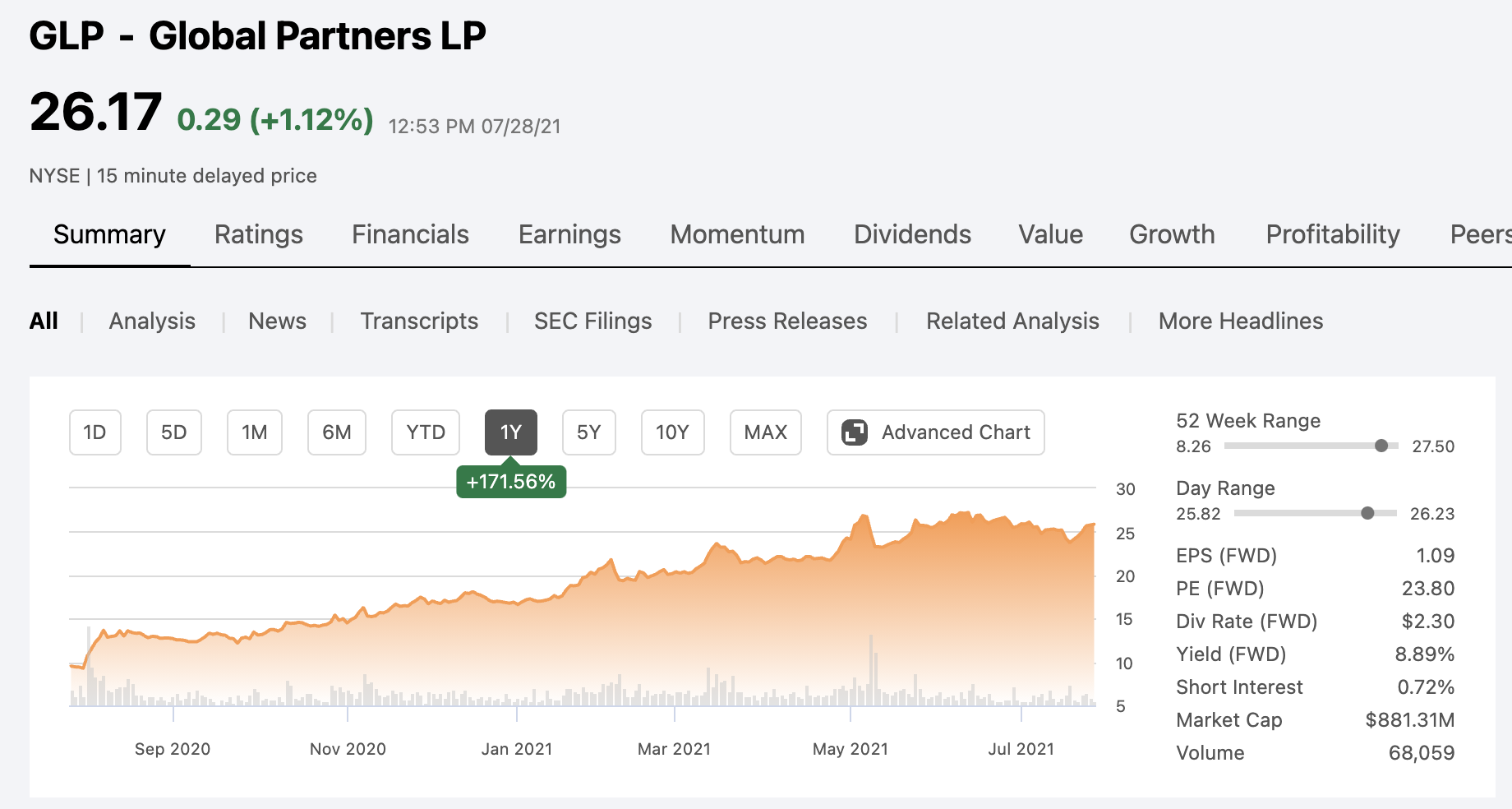Show More Headlines

[1240, 321]
